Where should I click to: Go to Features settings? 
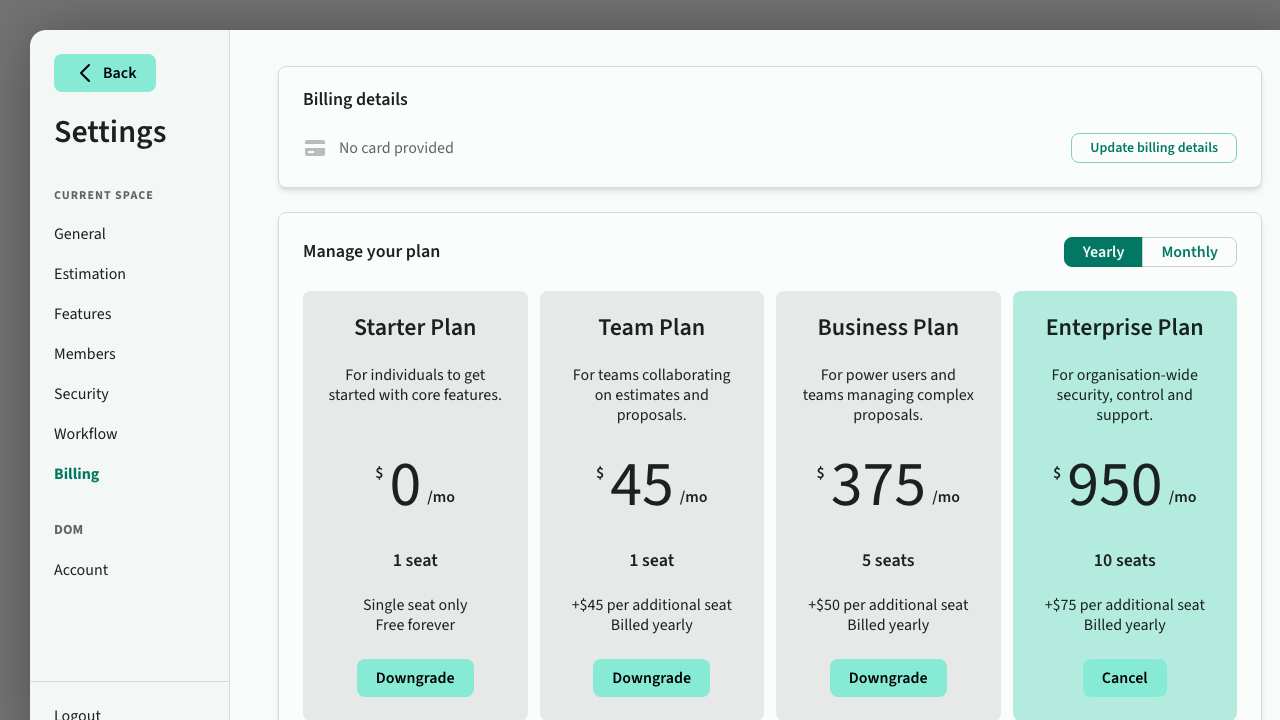83,314
